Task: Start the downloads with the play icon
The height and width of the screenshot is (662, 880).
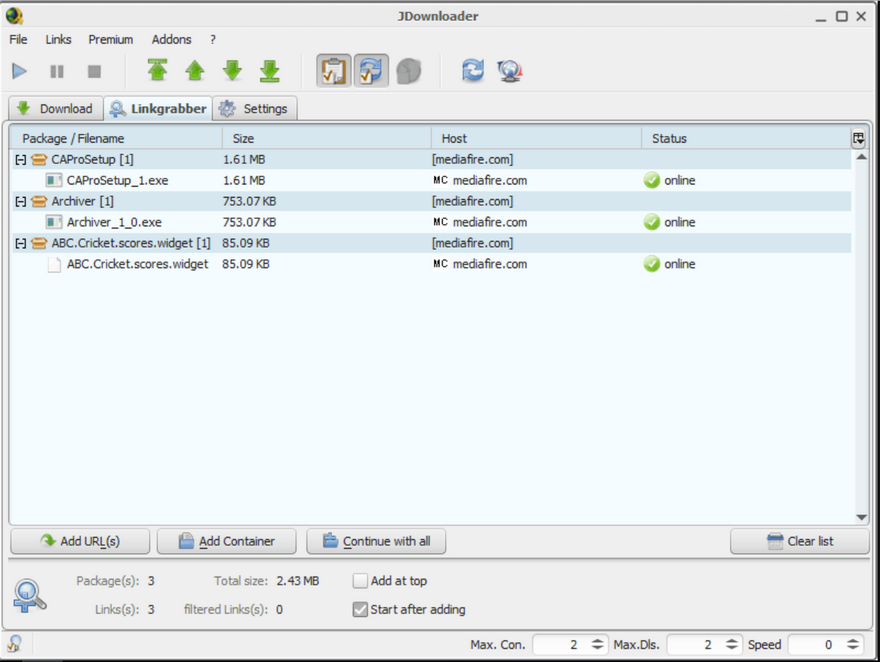Action: click(18, 71)
